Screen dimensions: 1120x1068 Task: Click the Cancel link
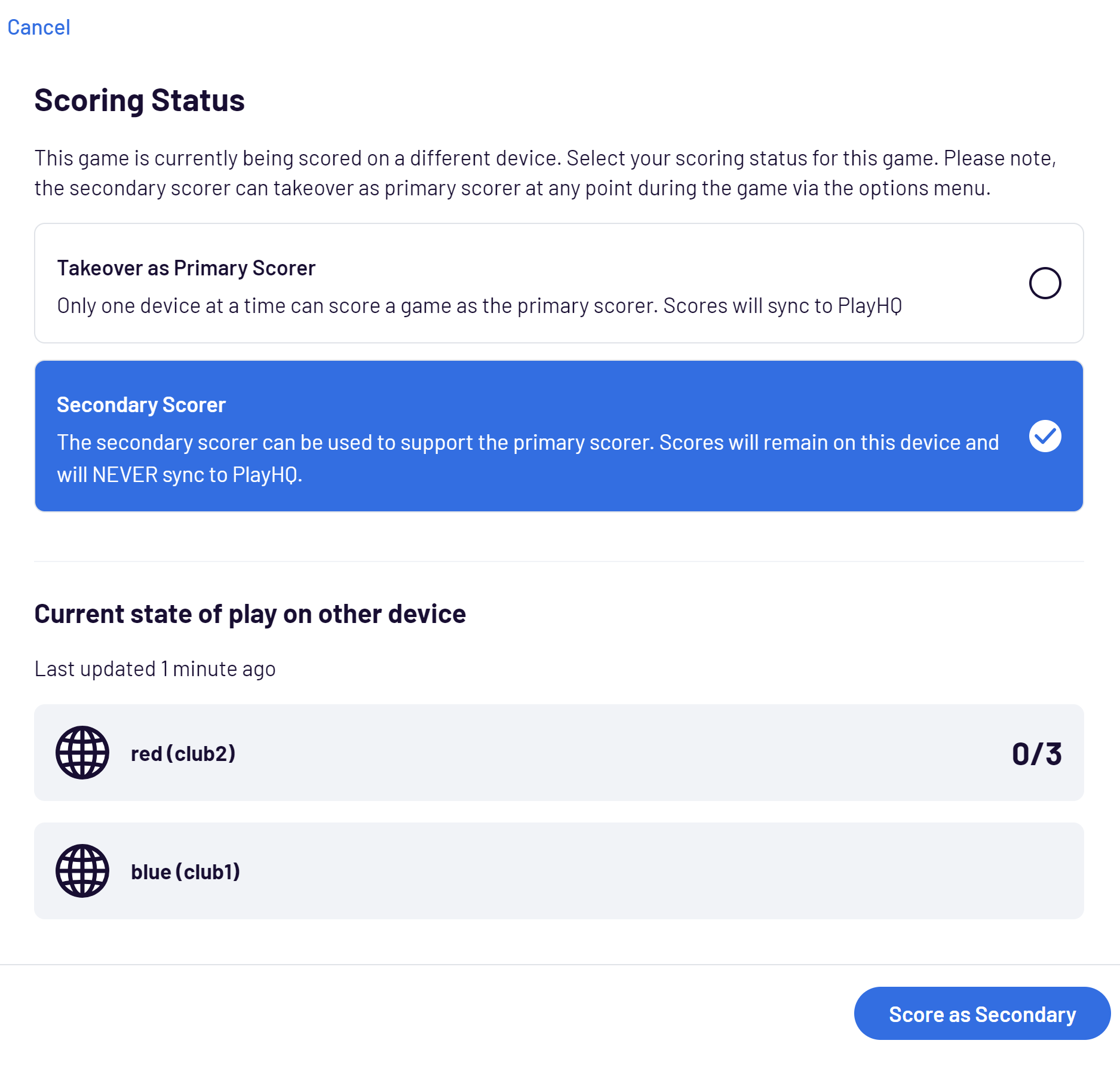(x=39, y=27)
